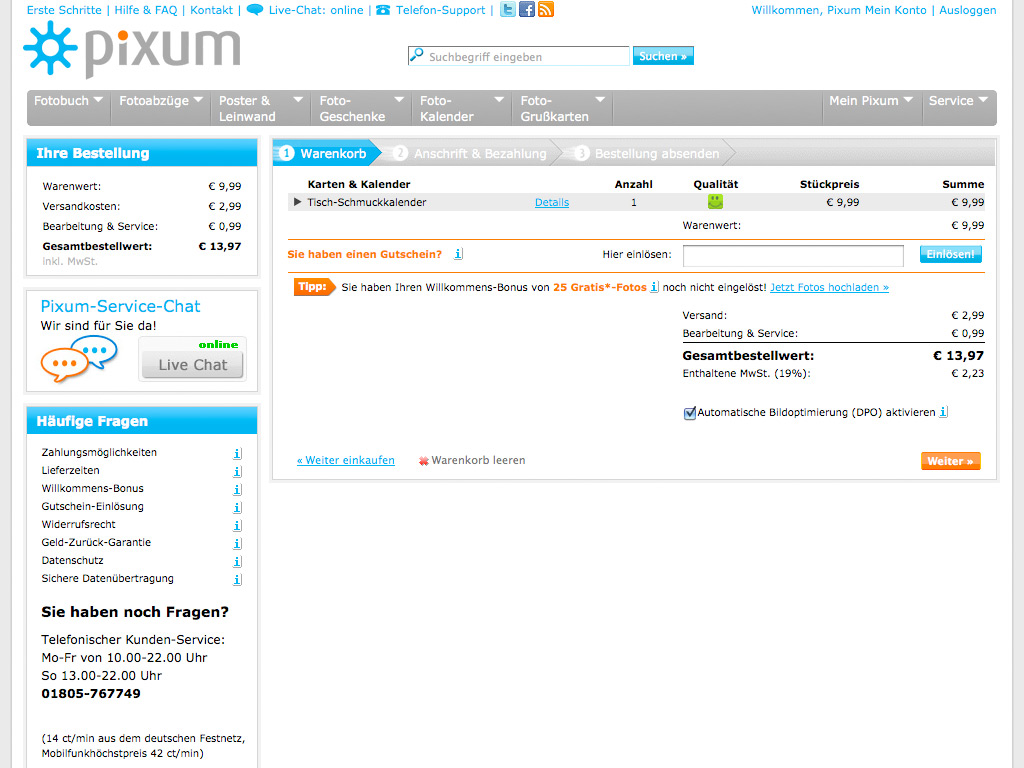Open the Fotoabzüge dropdown menu
1024x768 pixels.
161,101
